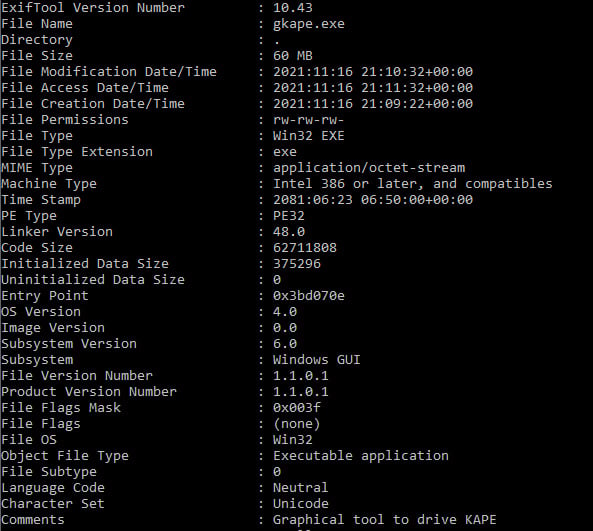Image resolution: width=593 pixels, height=531 pixels.
Task: Click the application/octet-stream MIME type
Action: pyautogui.click(x=369, y=168)
